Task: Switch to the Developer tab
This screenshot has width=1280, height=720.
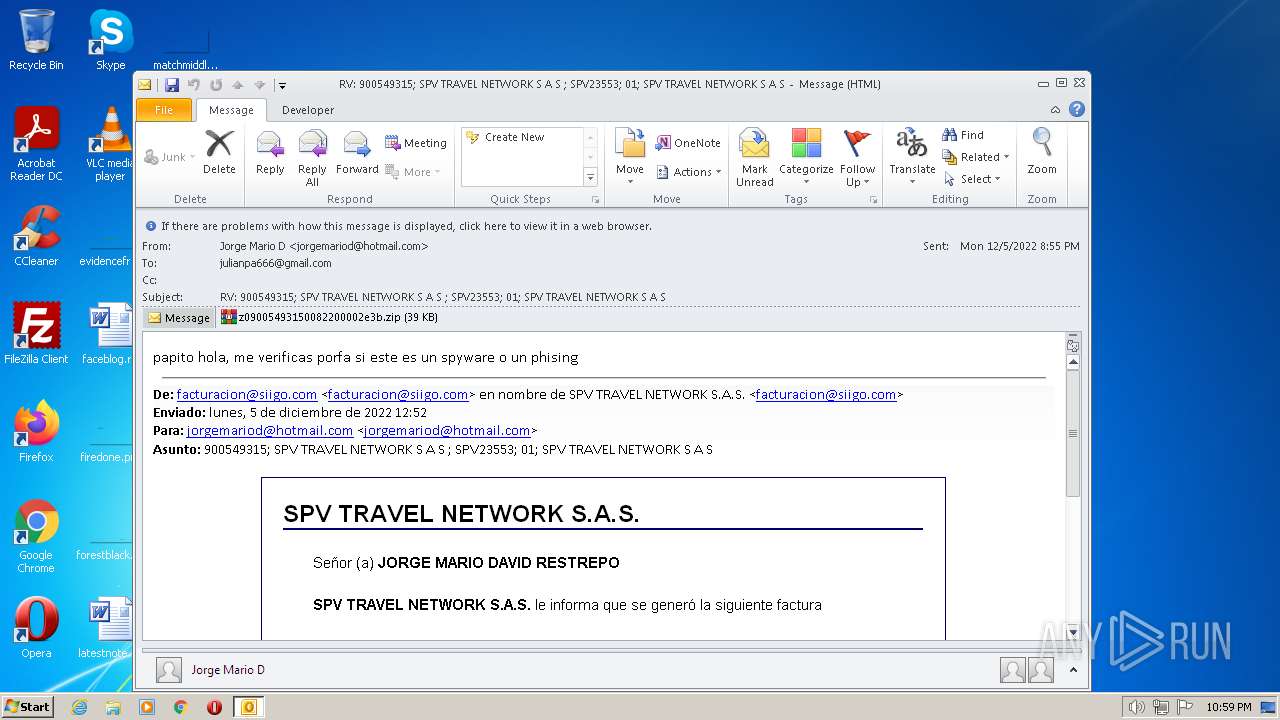Action: click(308, 110)
